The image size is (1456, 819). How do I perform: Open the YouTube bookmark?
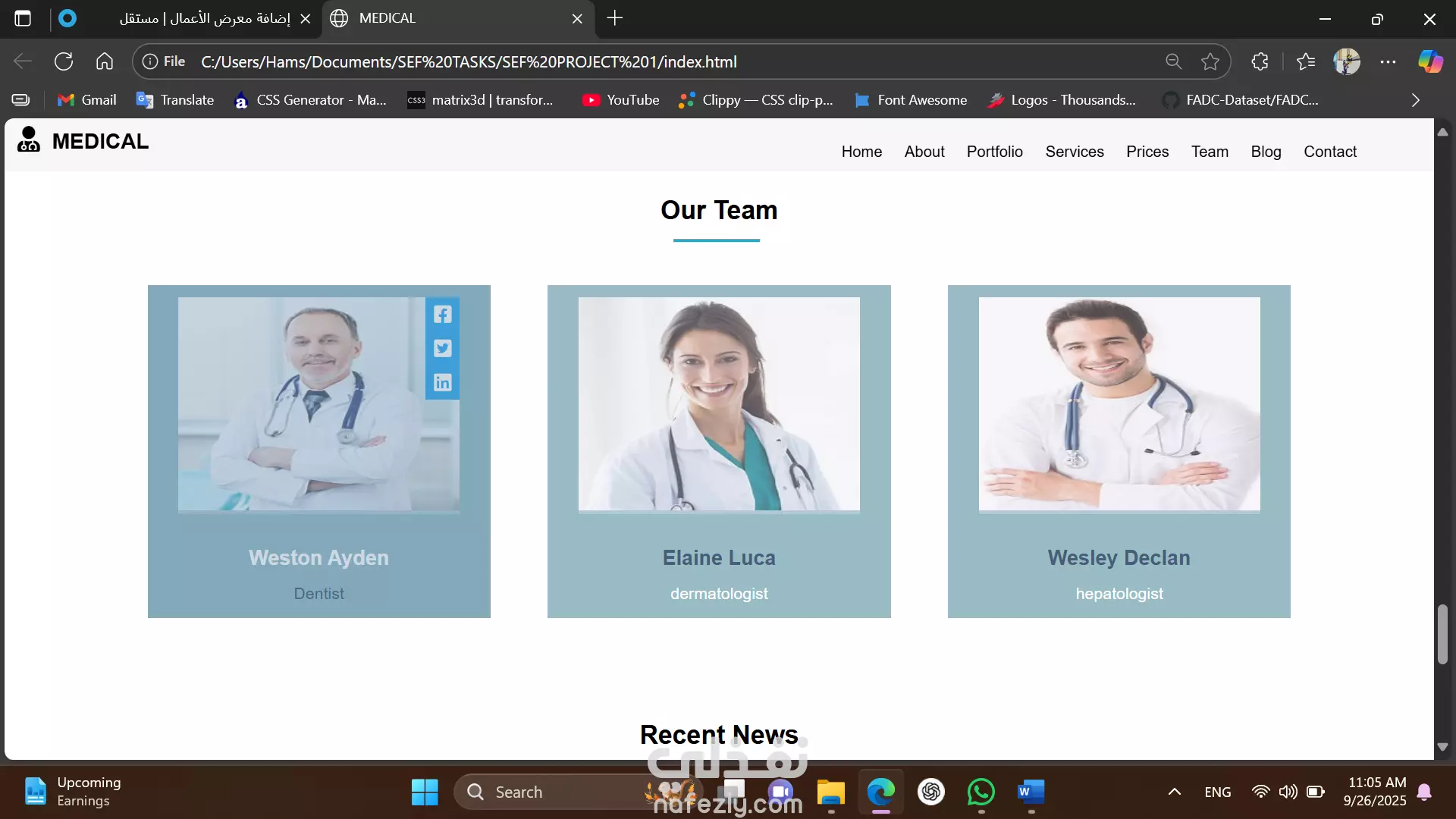pyautogui.click(x=621, y=100)
